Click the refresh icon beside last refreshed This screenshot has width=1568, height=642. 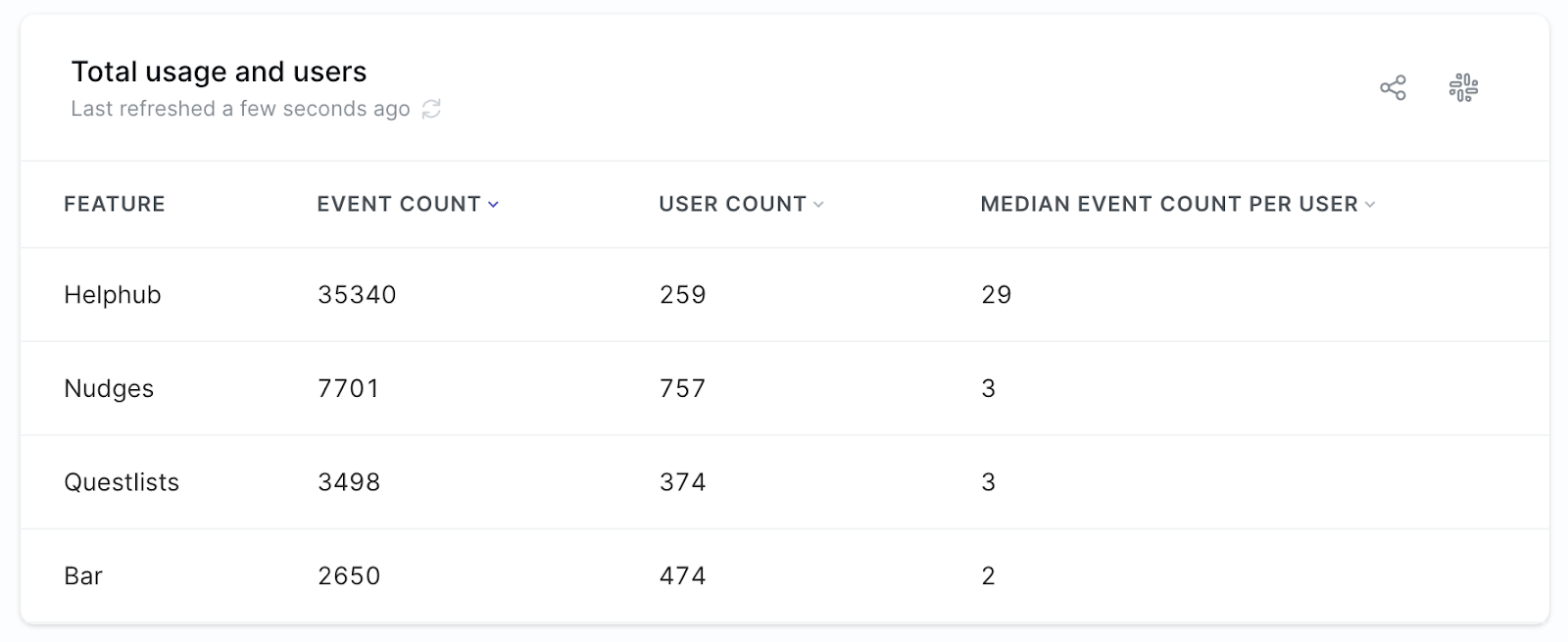pos(431,109)
